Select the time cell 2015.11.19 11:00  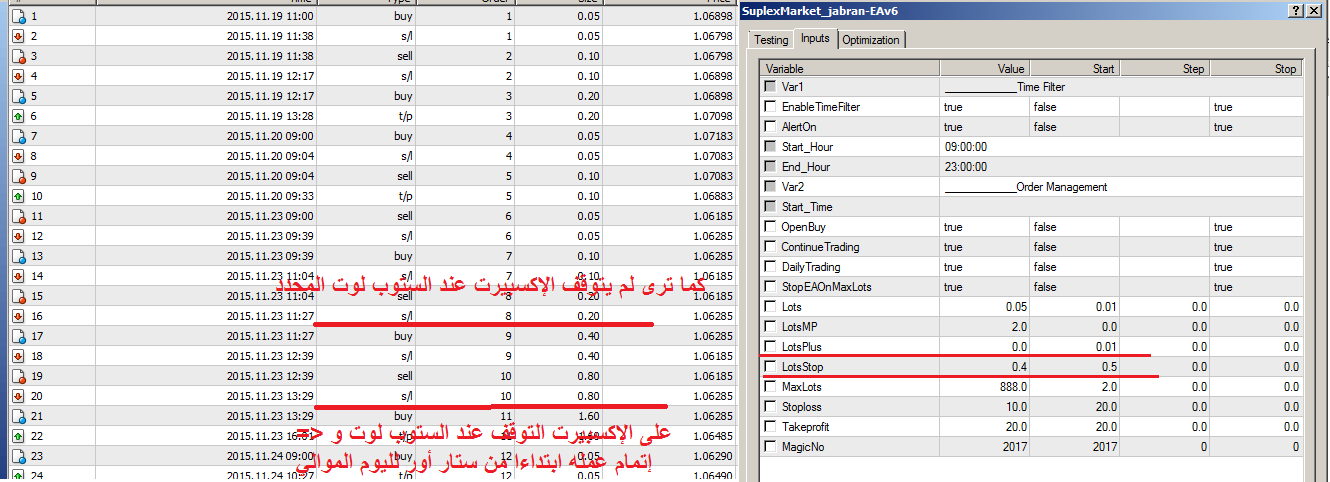270,16
